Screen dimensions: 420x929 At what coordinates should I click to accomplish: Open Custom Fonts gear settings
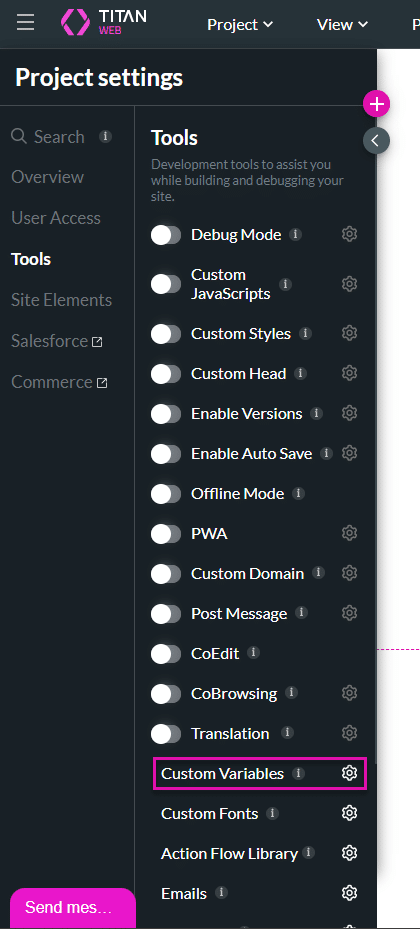tap(350, 813)
